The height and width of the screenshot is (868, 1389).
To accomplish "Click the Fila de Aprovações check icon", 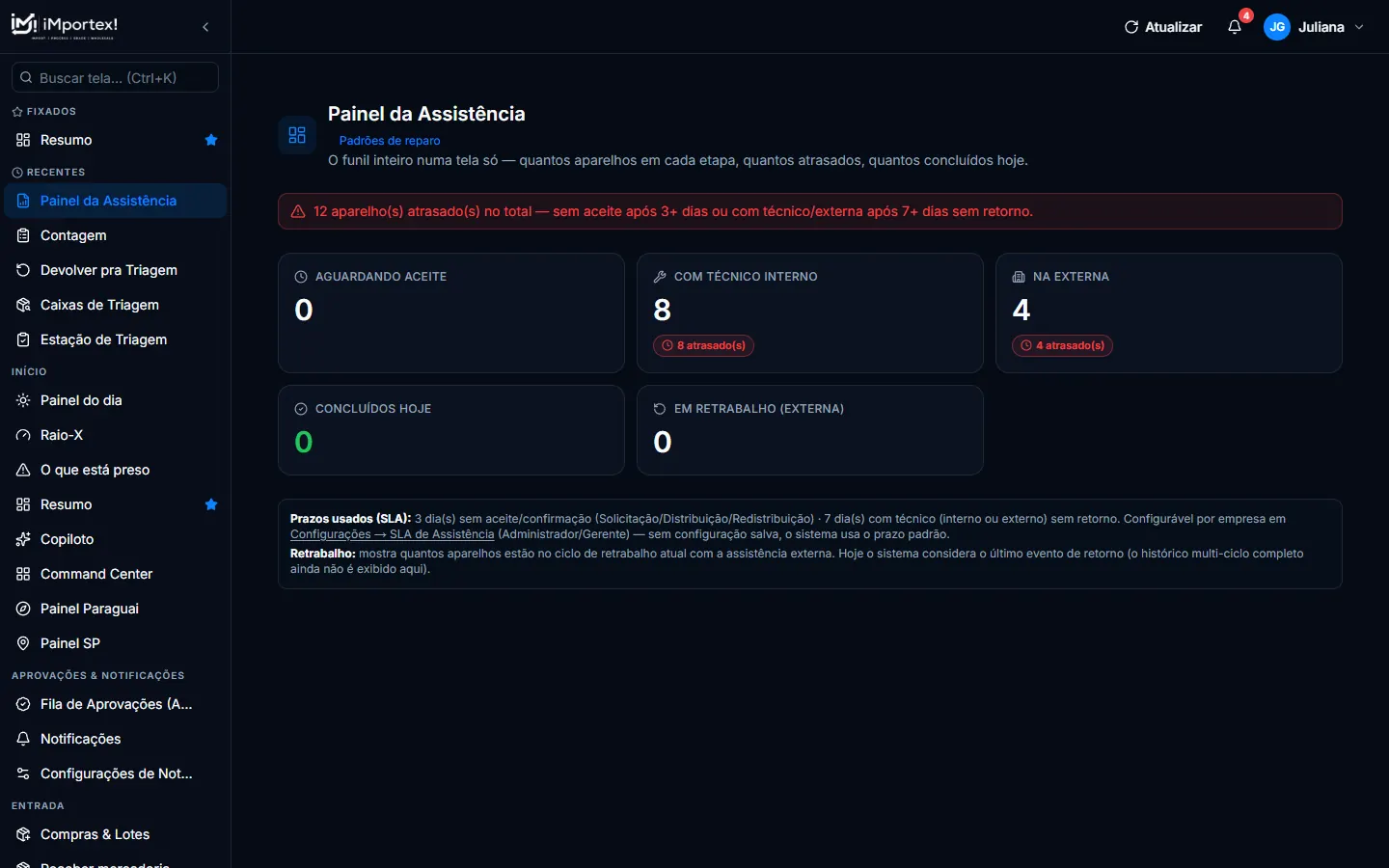I will coord(23,704).
